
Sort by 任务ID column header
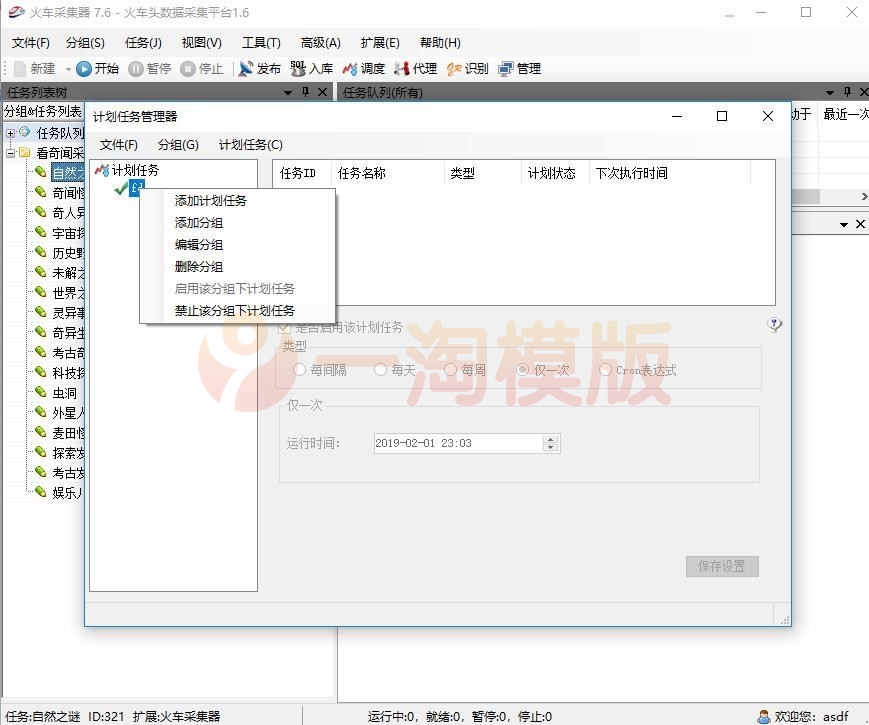[x=301, y=173]
